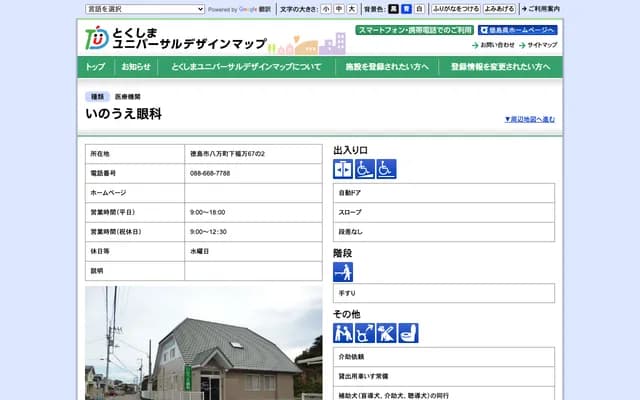Click the 自動ドア row
Viewport: 640px width, 400px height.
(x=444, y=193)
